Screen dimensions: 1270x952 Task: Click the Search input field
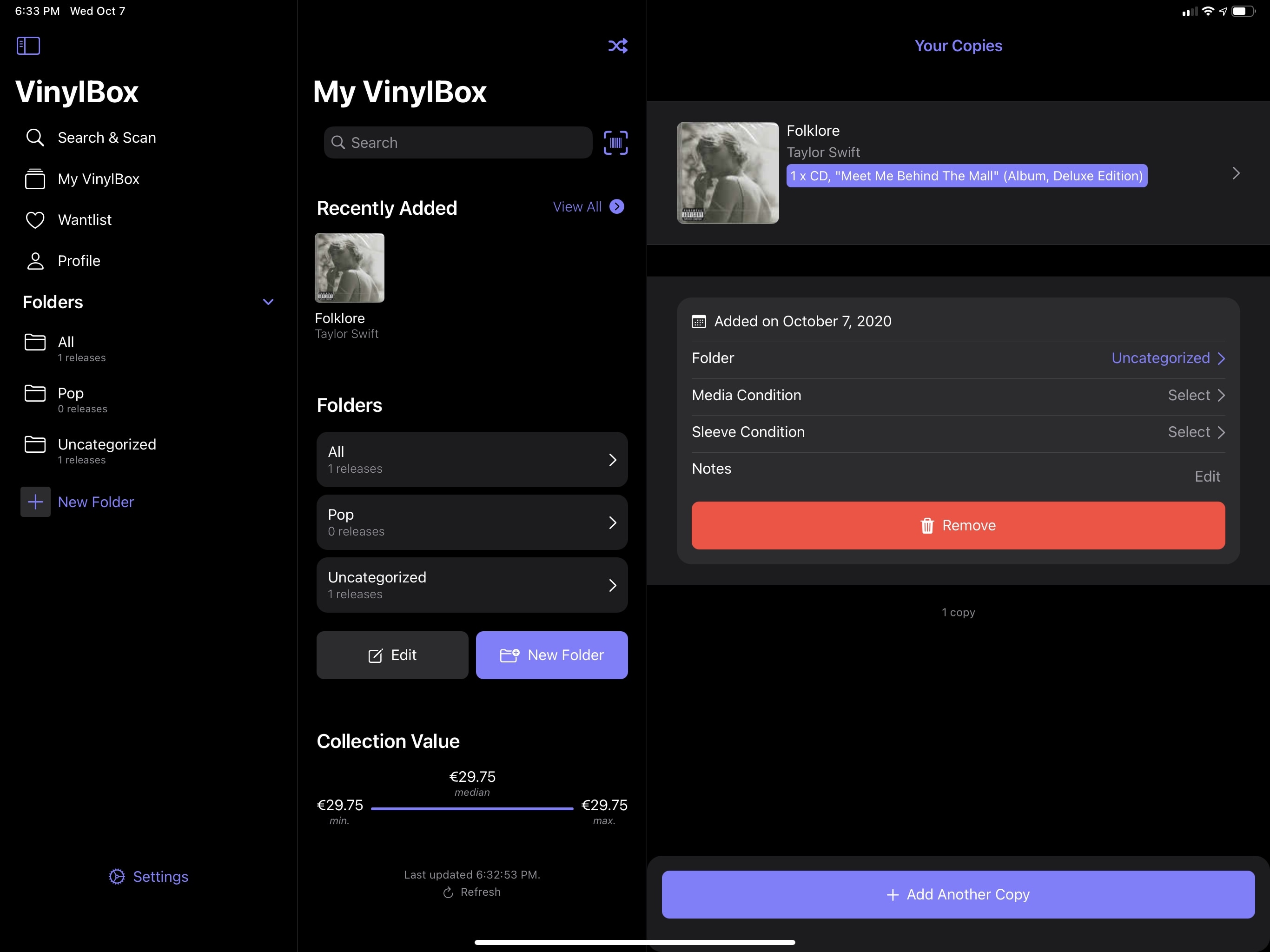click(458, 142)
